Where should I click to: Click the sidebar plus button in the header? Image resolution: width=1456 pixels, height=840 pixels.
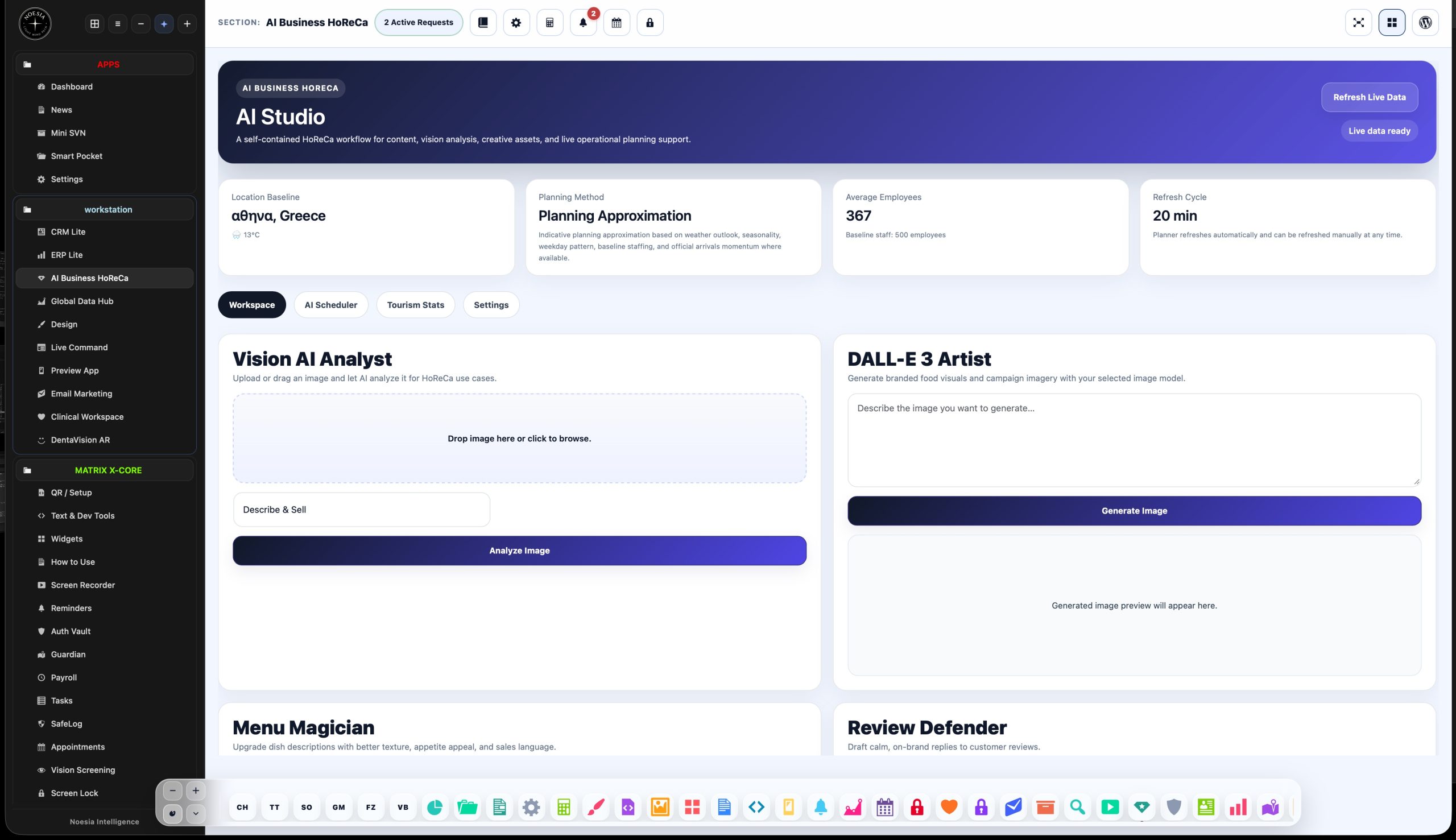(187, 24)
